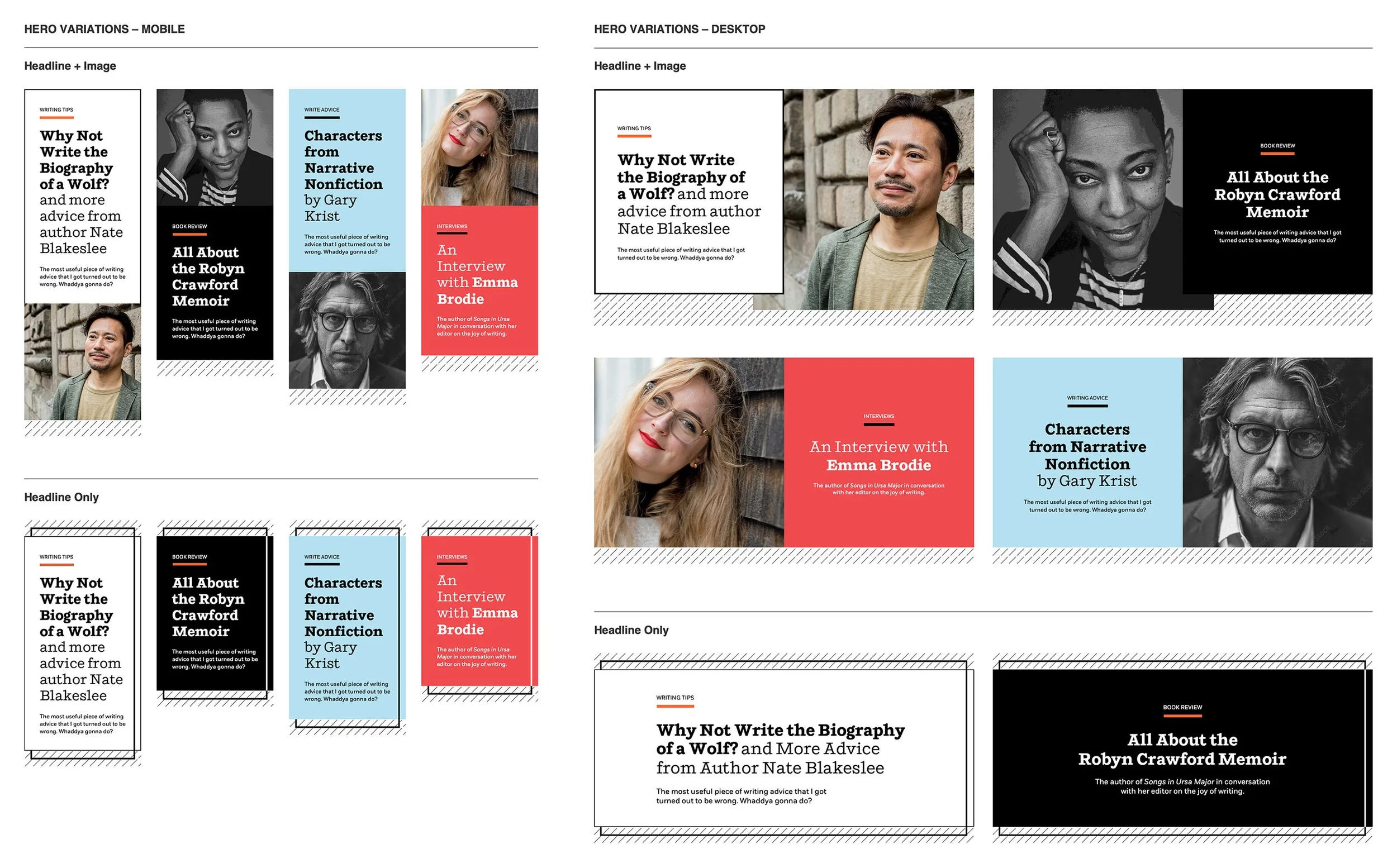Image resolution: width=1397 pixels, height=868 pixels.
Task: Click 'HERO VARIATIONS – MOBILE' section title
Action: [x=104, y=29]
